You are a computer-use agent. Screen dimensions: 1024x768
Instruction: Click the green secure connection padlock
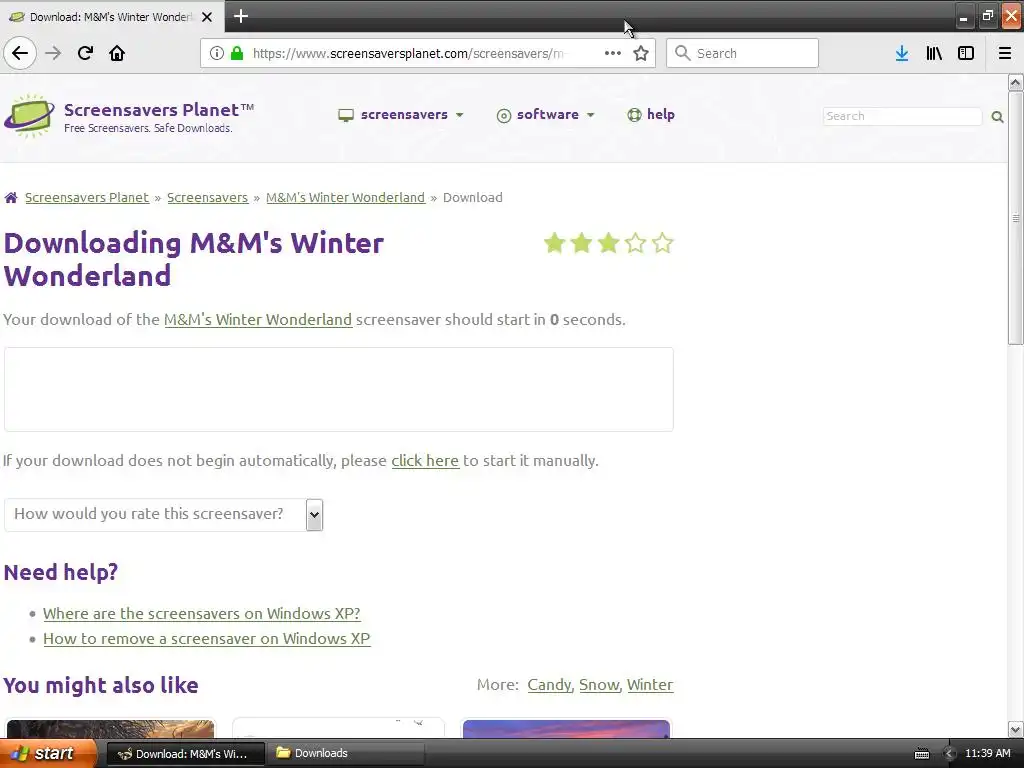pos(237,53)
